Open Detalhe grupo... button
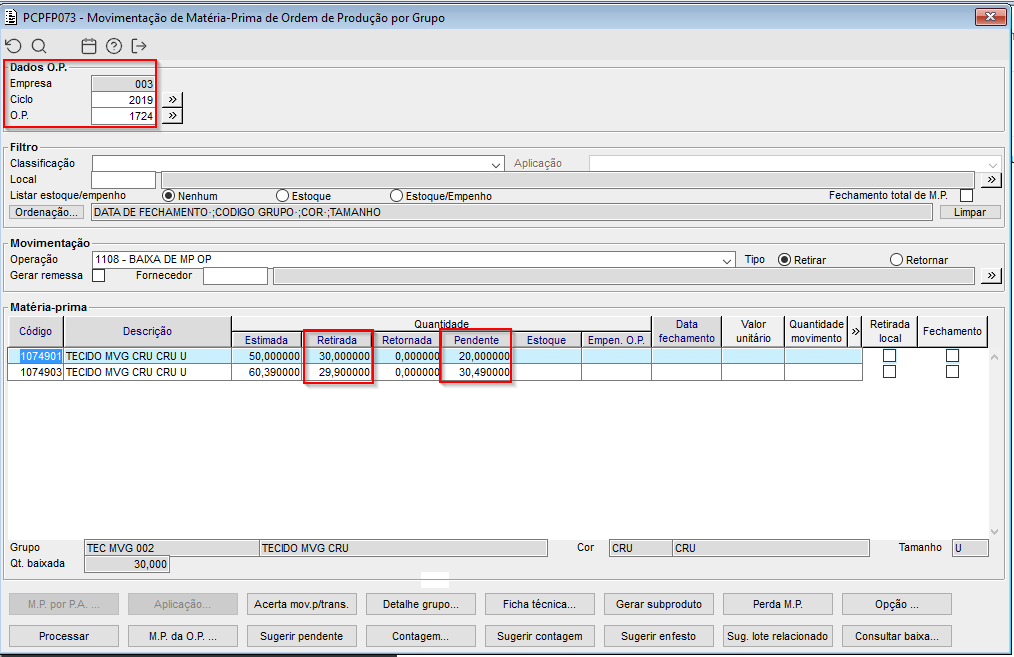Viewport: 1014px width, 657px height. coord(421,604)
